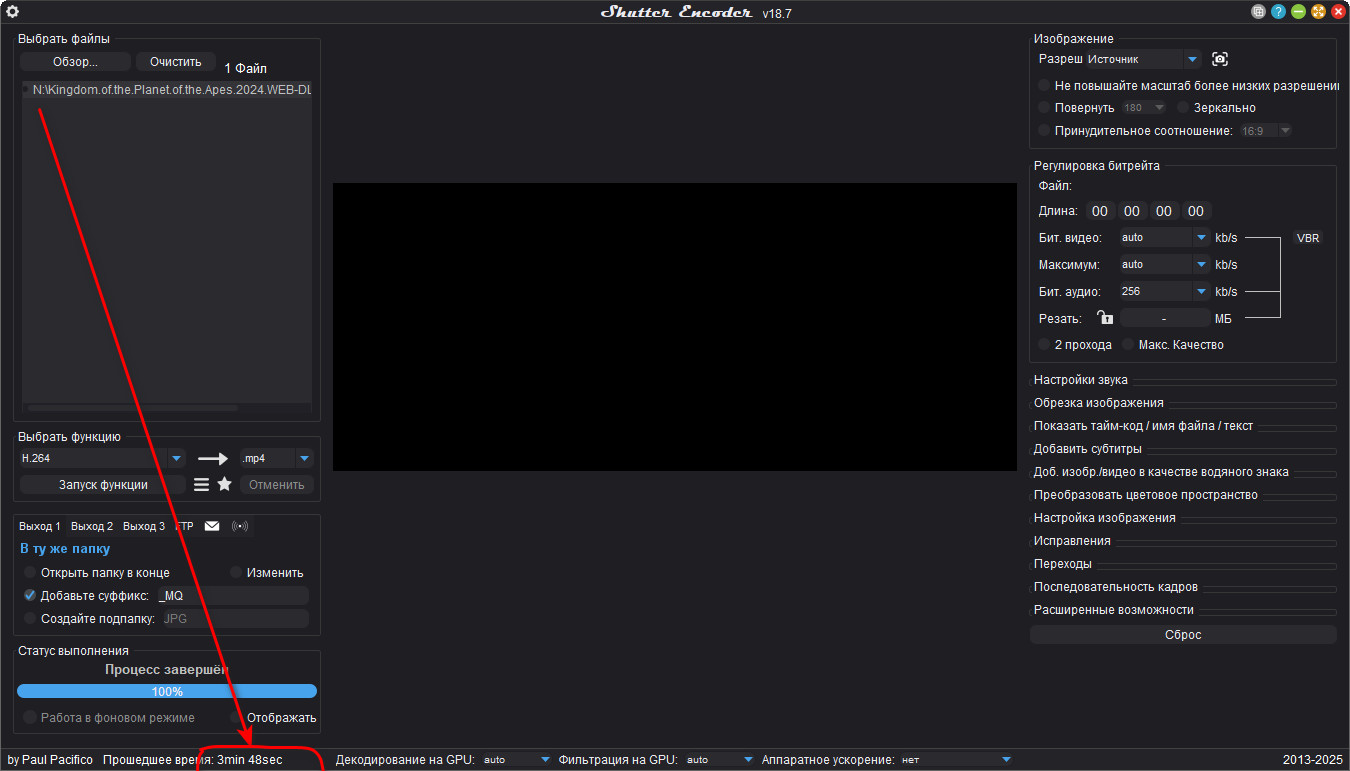Click the Отменить cancel button
The width and height of the screenshot is (1350, 771).
[276, 485]
